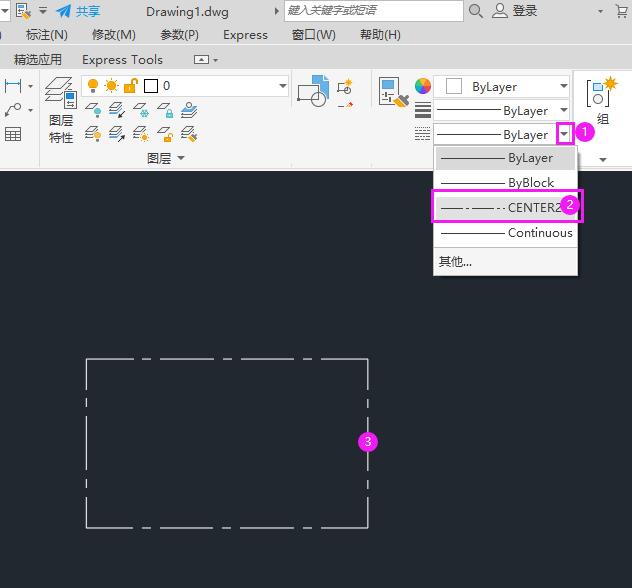Click the search magnifier icon

pyautogui.click(x=476, y=11)
